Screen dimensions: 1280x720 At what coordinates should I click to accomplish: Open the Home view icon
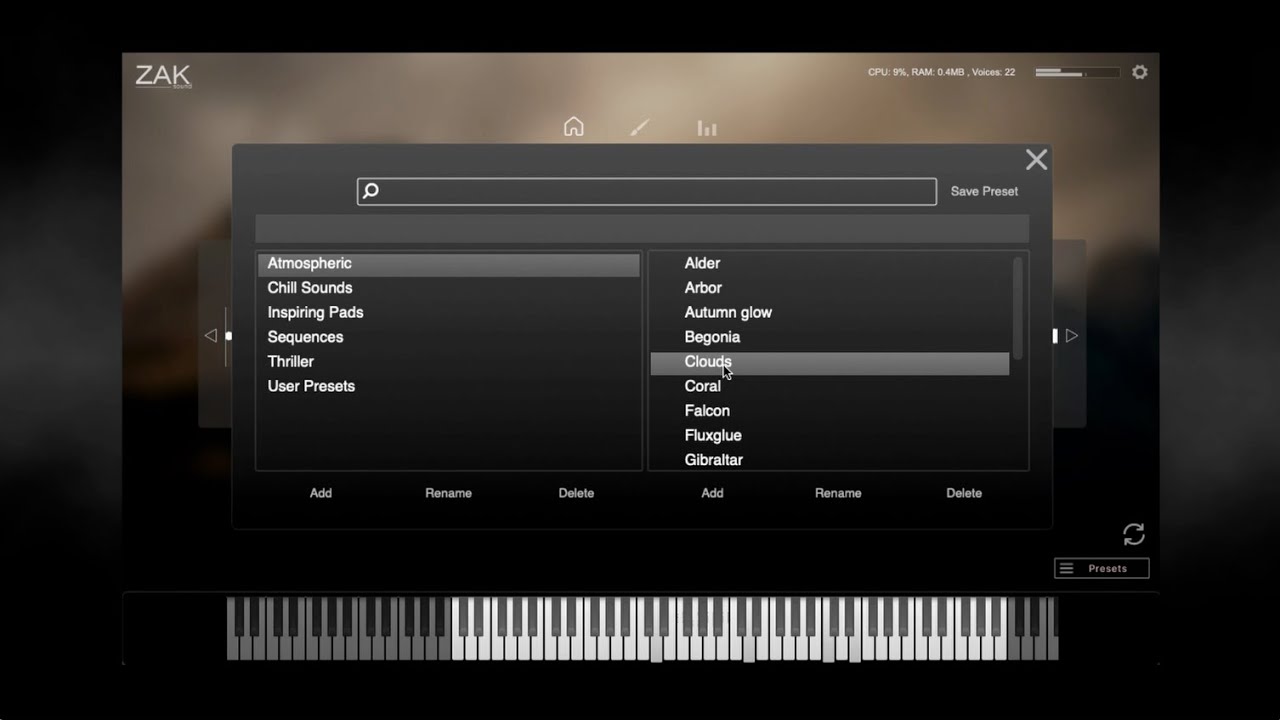click(573, 127)
